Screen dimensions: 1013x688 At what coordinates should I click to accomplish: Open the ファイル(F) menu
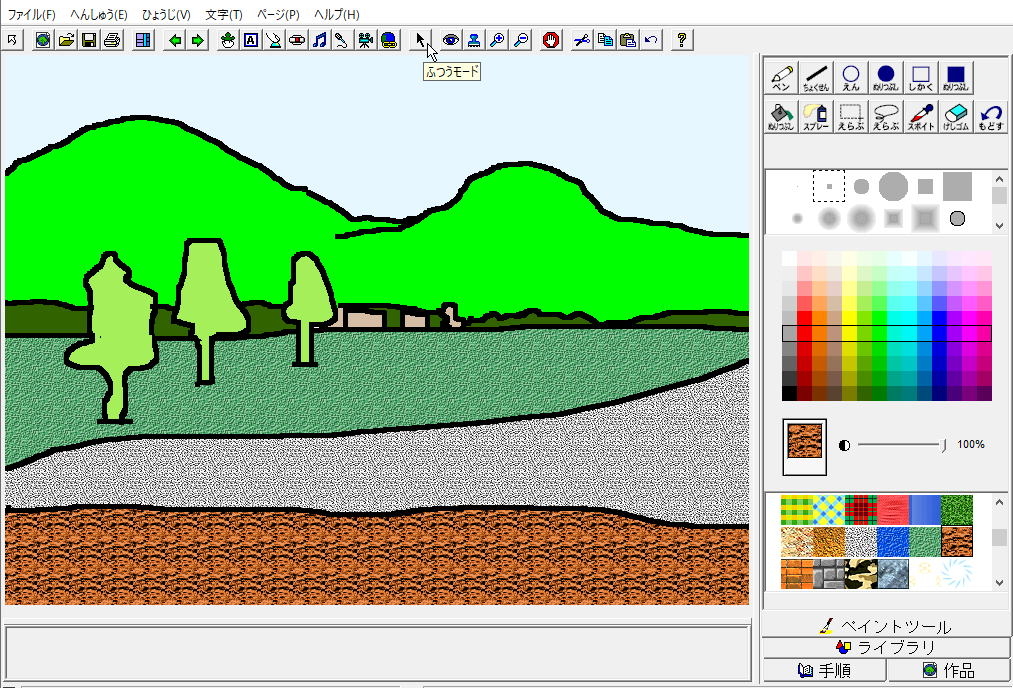click(32, 15)
